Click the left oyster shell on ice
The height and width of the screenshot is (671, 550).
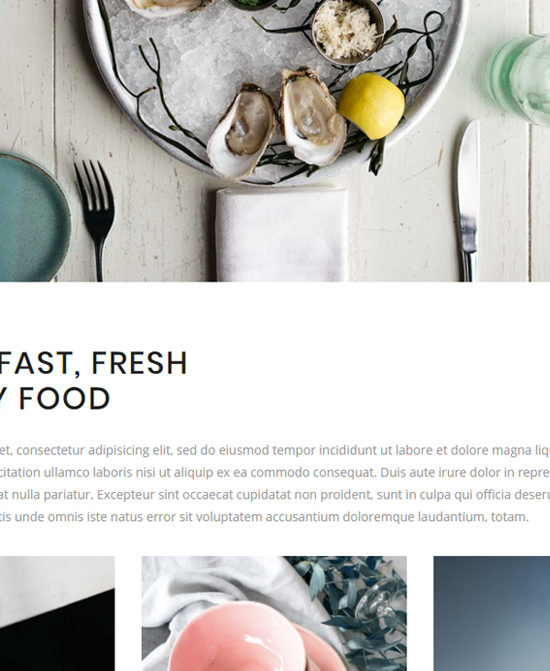(241, 131)
